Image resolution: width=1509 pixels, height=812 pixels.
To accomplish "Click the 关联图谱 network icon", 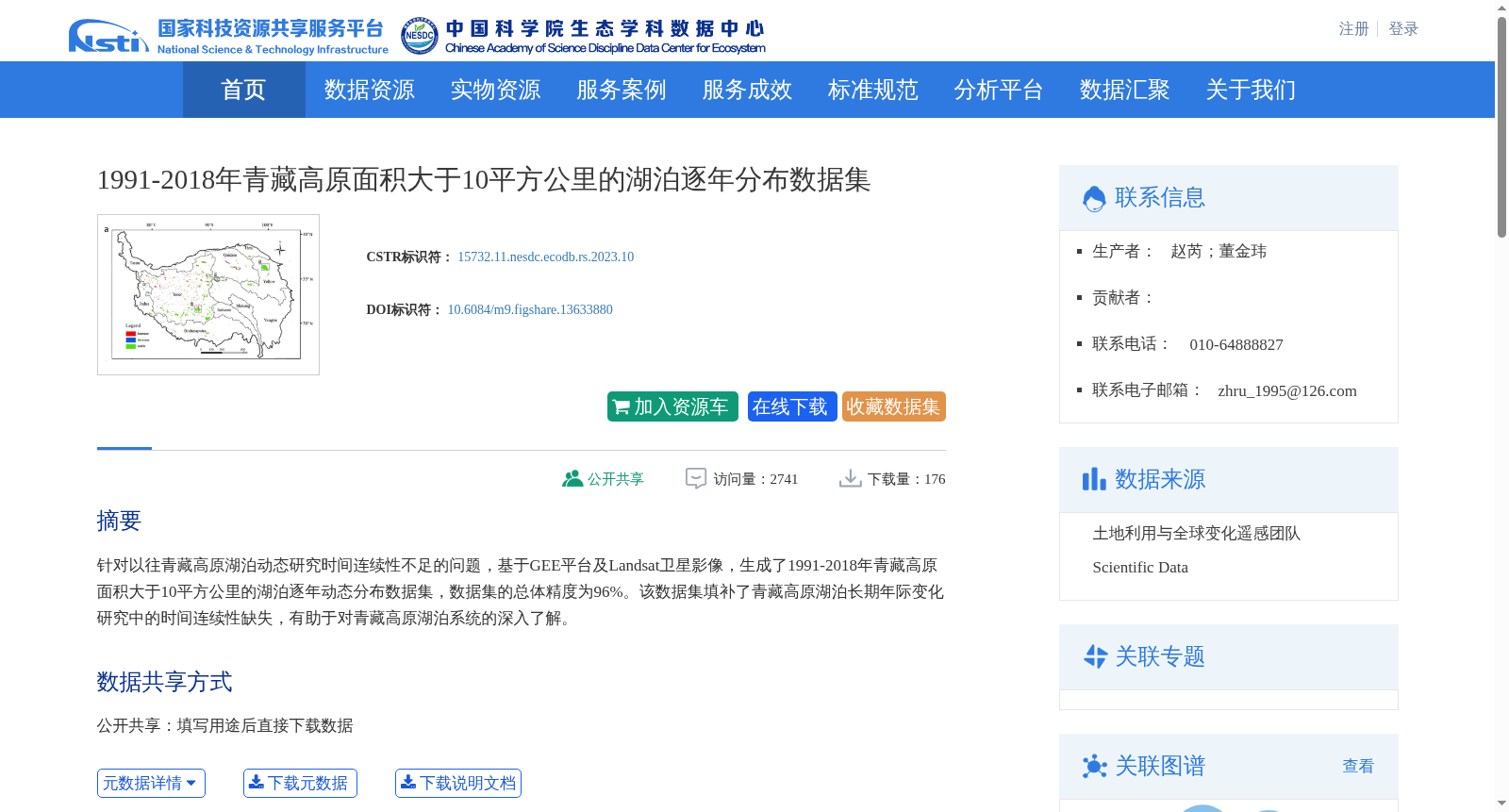I will 1095,766.
